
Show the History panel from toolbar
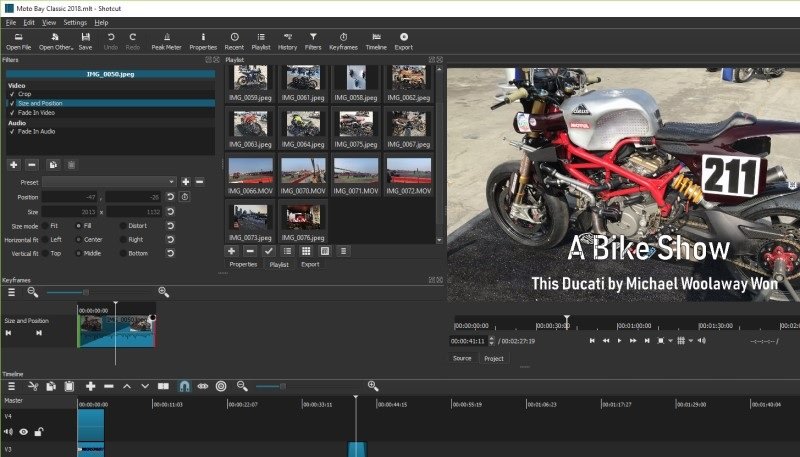coord(287,41)
